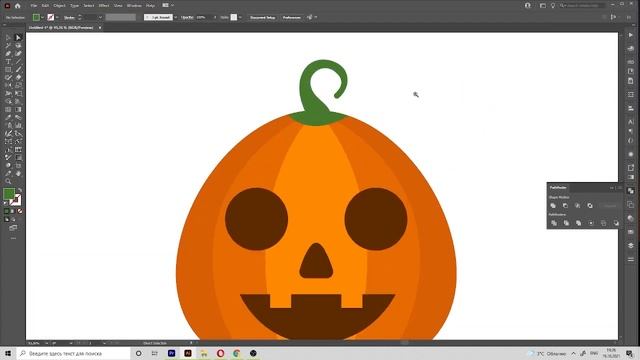Apply the Merge pathfinder
The height and width of the screenshot is (360, 640).
[578, 223]
